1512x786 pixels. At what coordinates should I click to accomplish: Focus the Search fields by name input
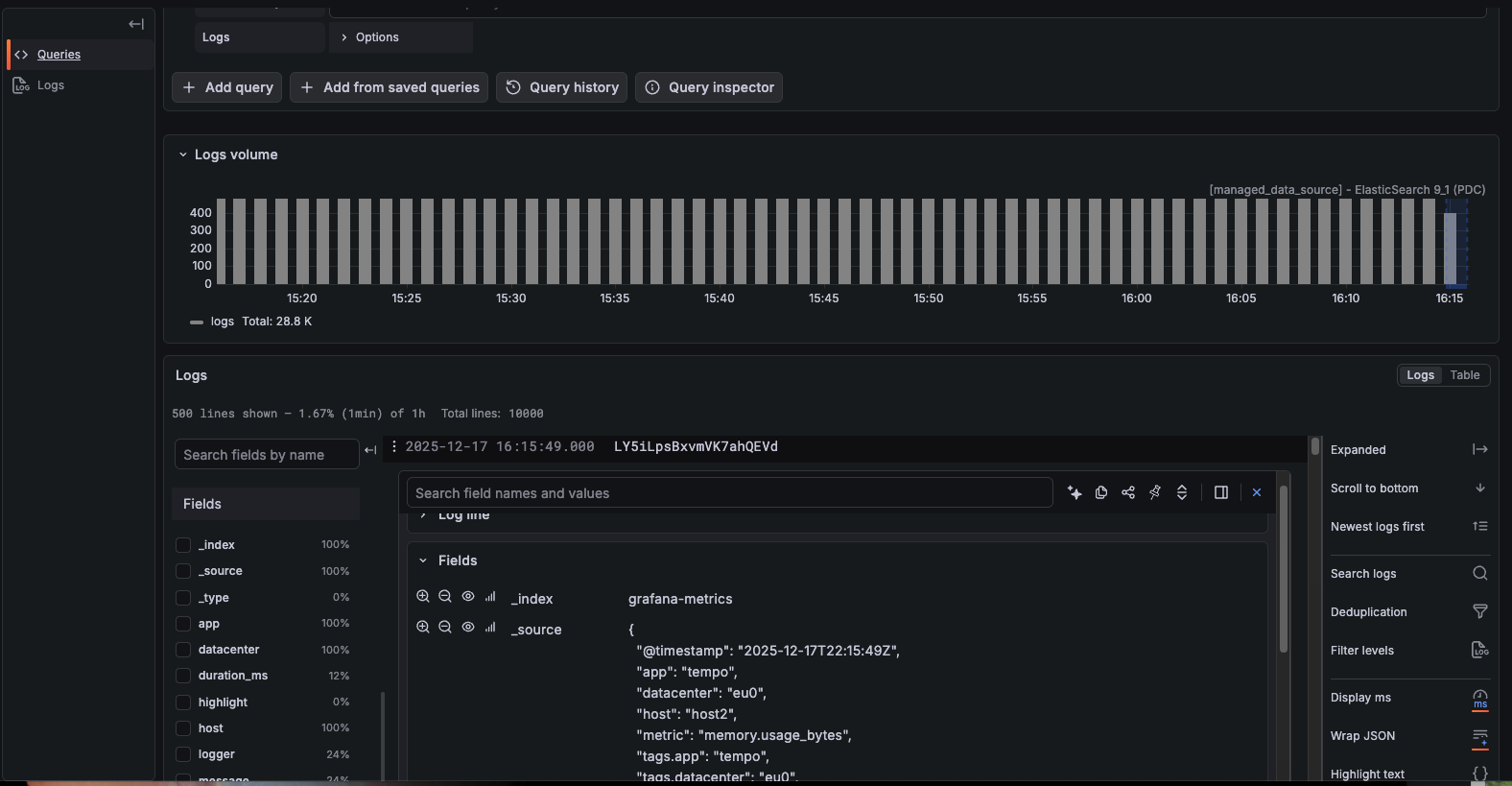click(267, 455)
